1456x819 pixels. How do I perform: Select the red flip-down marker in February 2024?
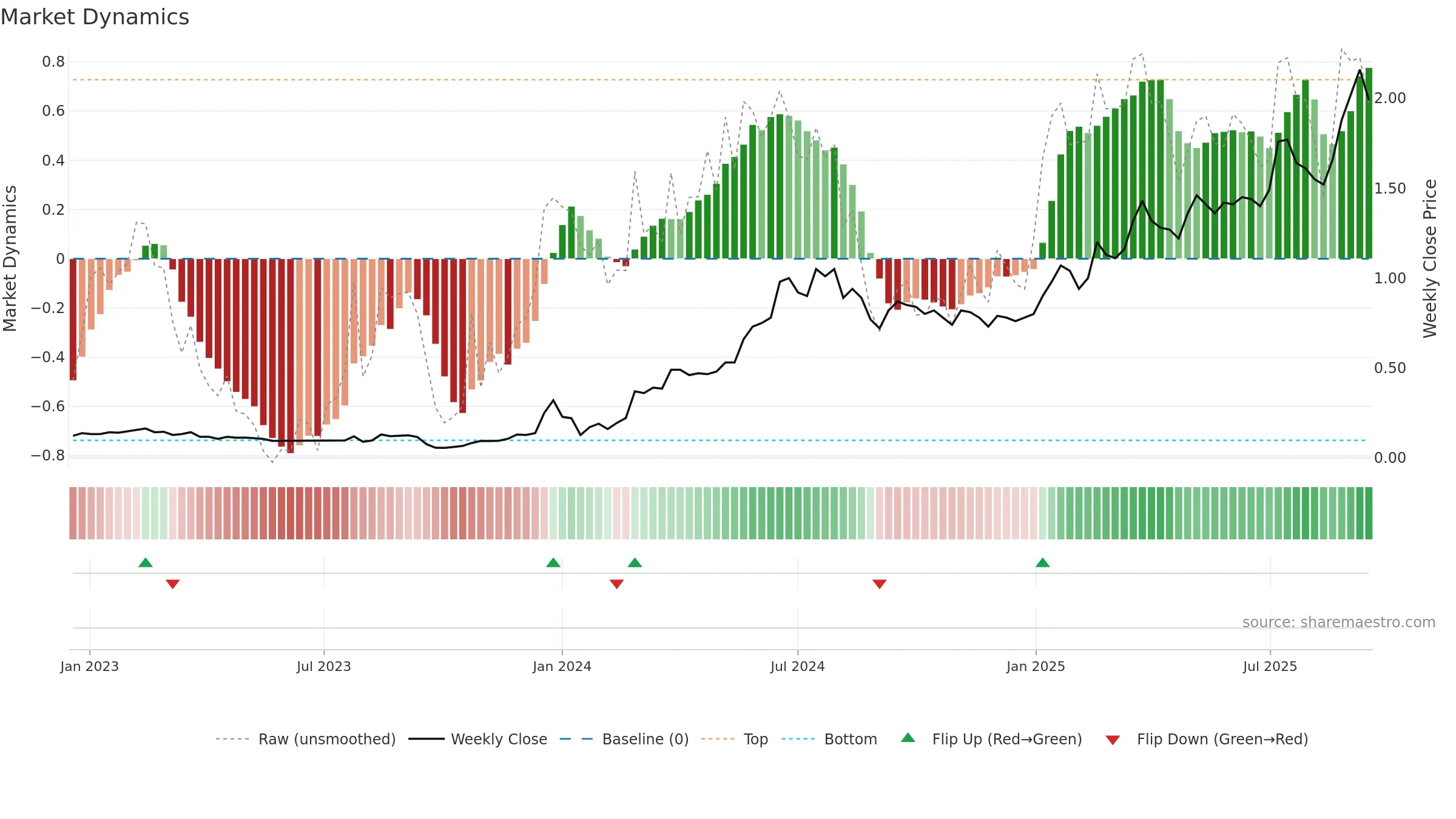click(617, 584)
